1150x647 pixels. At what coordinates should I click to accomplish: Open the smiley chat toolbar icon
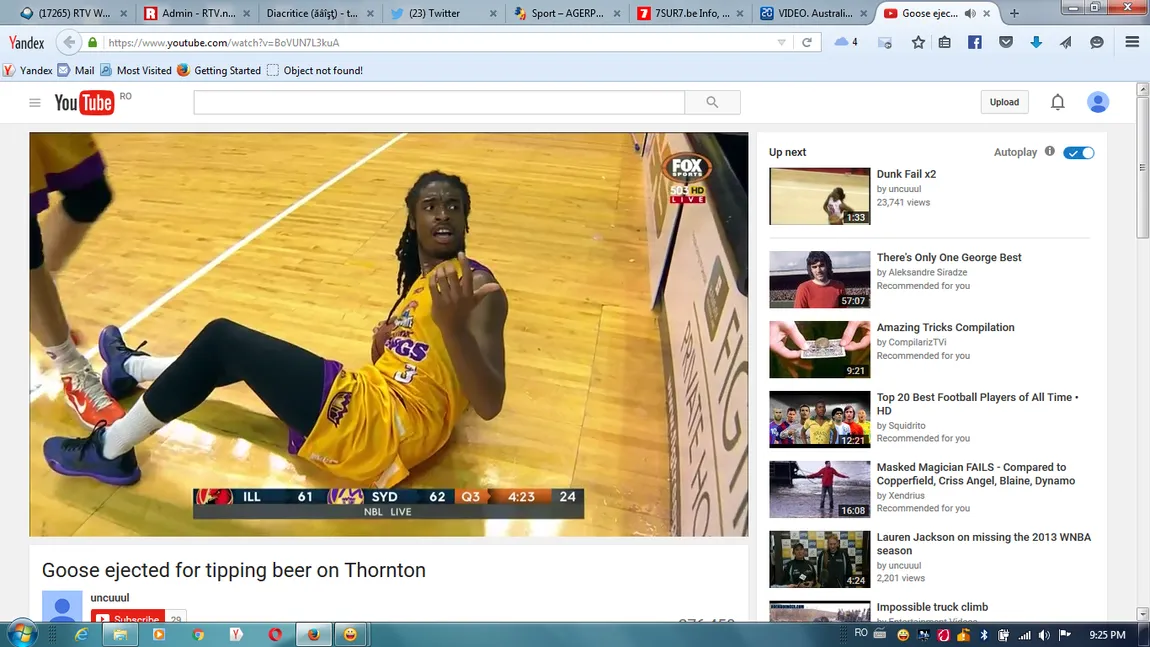pyautogui.click(x=1096, y=43)
